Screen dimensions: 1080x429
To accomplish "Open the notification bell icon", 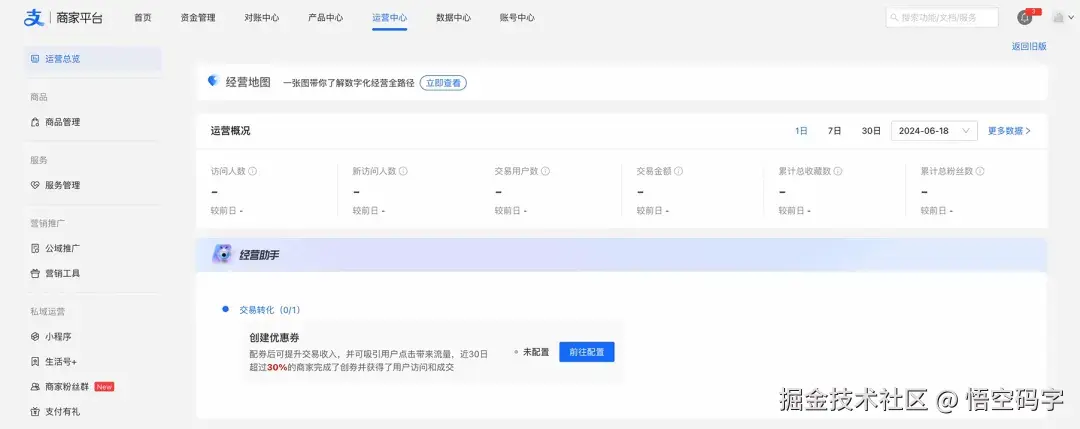I will click(x=1025, y=18).
